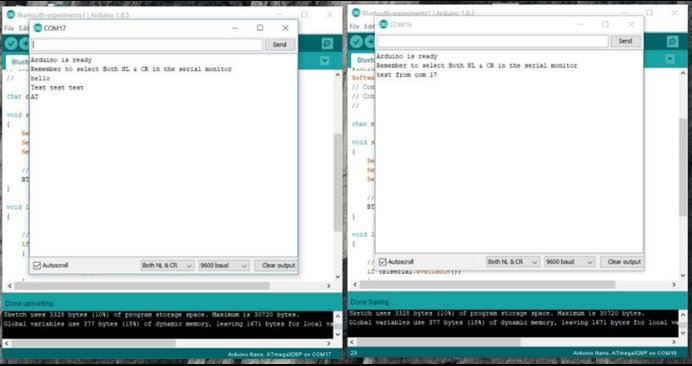The width and height of the screenshot is (692, 366).
Task: Click 'Arduino Nano, ATmega328P on COM17' status
Action: pyautogui.click(x=279, y=355)
